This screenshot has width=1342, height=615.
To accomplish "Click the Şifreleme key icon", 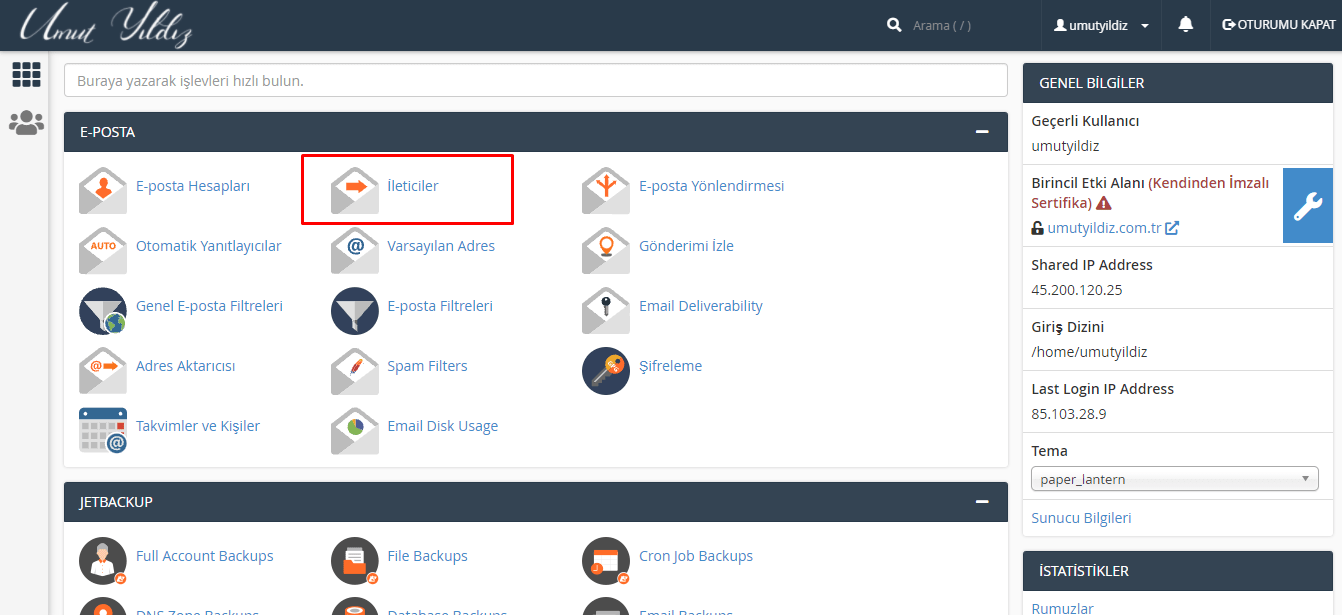I will coord(606,370).
